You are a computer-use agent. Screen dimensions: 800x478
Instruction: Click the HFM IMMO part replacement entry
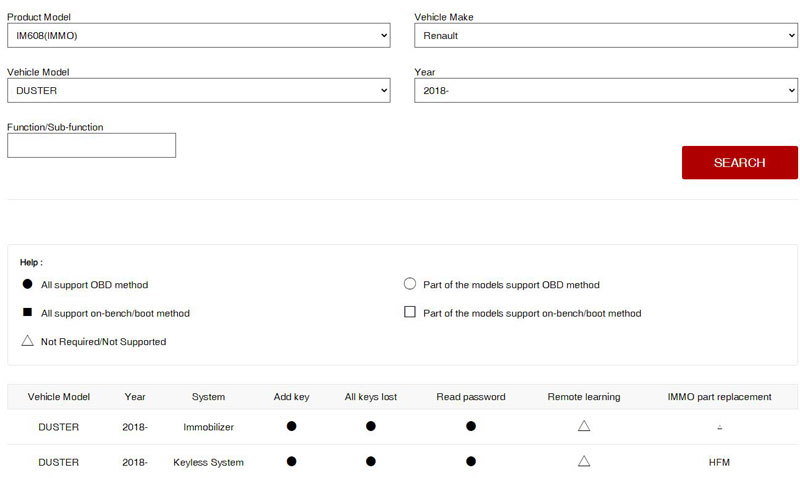pyautogui.click(x=719, y=462)
